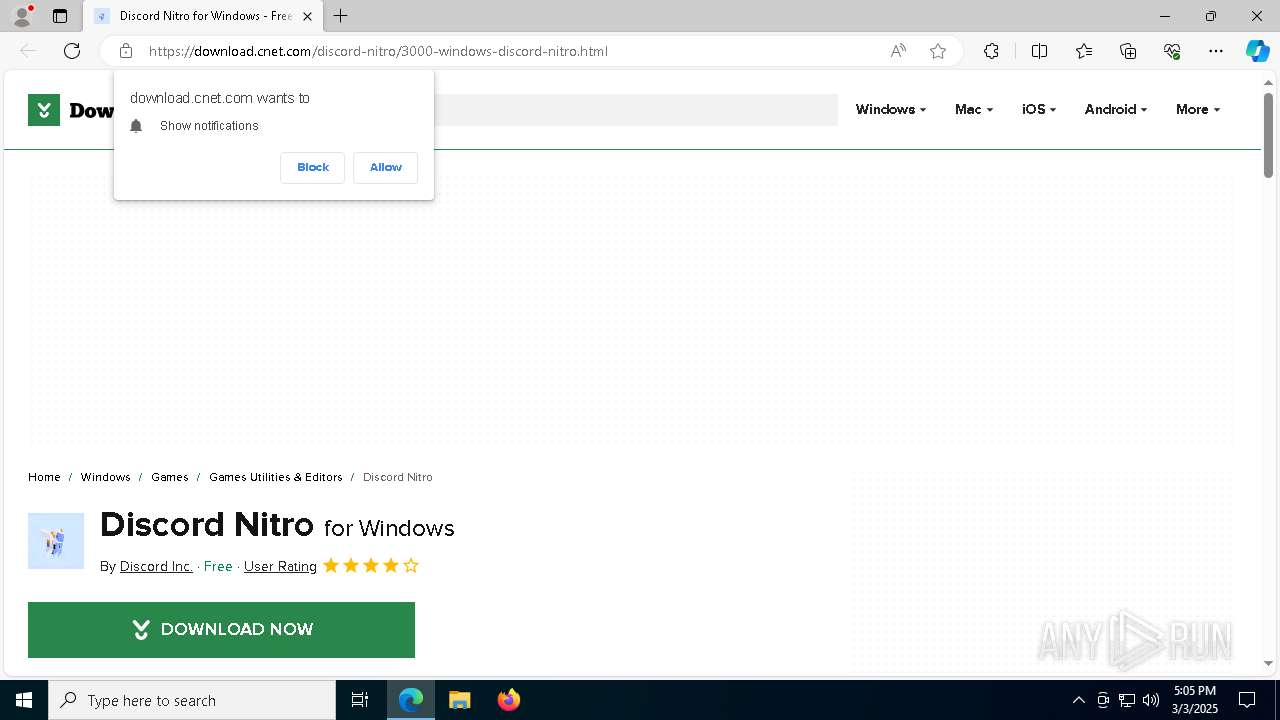
Task: Open Copilot sidebar icon
Action: 1257,51
